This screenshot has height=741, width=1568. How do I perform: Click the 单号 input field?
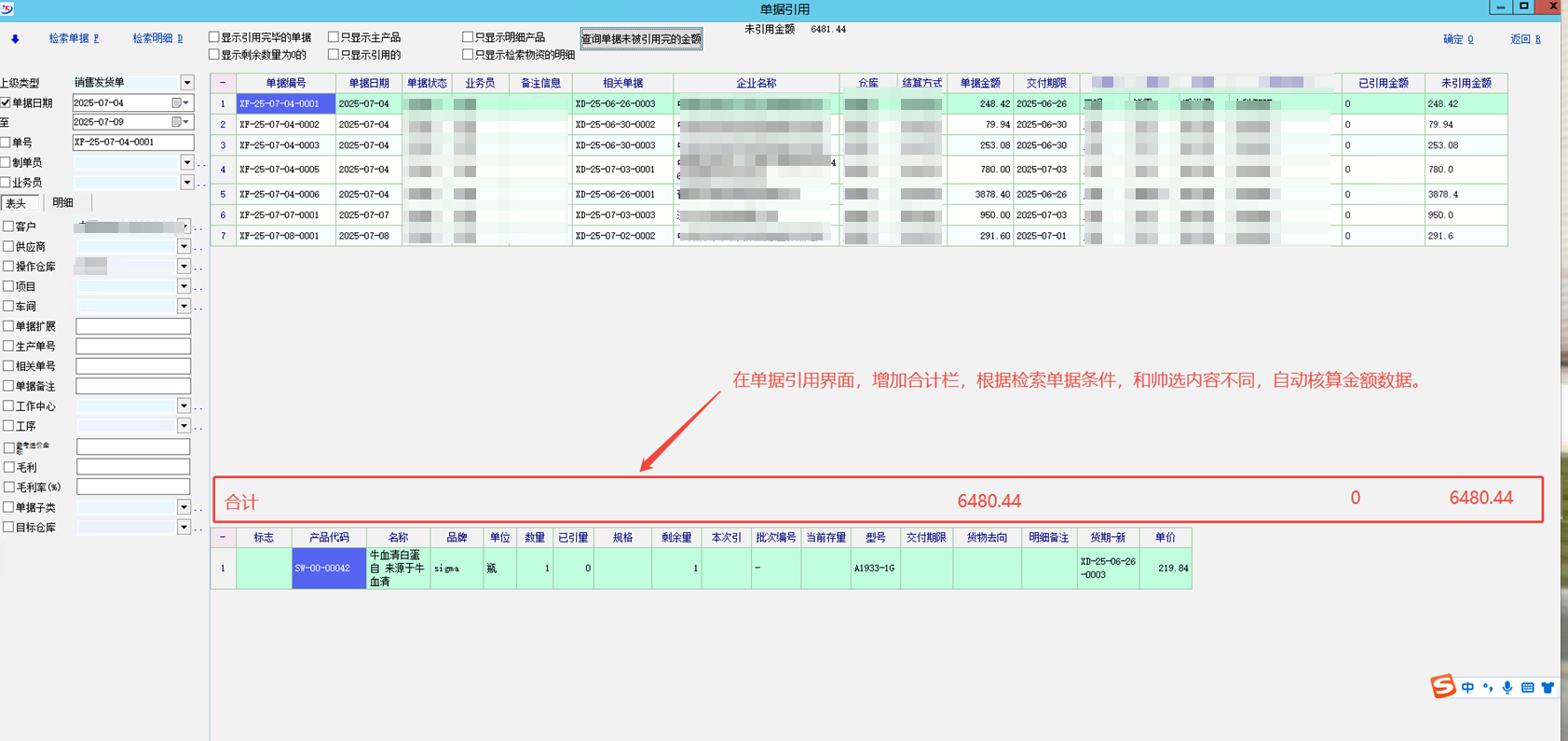pyautogui.click(x=132, y=143)
